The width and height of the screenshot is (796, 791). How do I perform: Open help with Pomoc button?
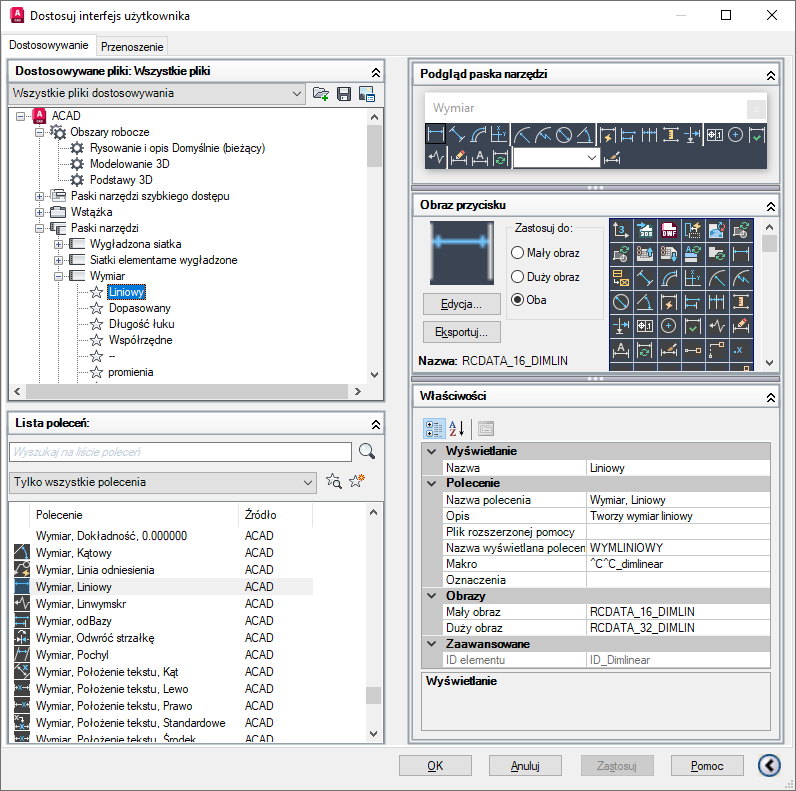pos(707,766)
